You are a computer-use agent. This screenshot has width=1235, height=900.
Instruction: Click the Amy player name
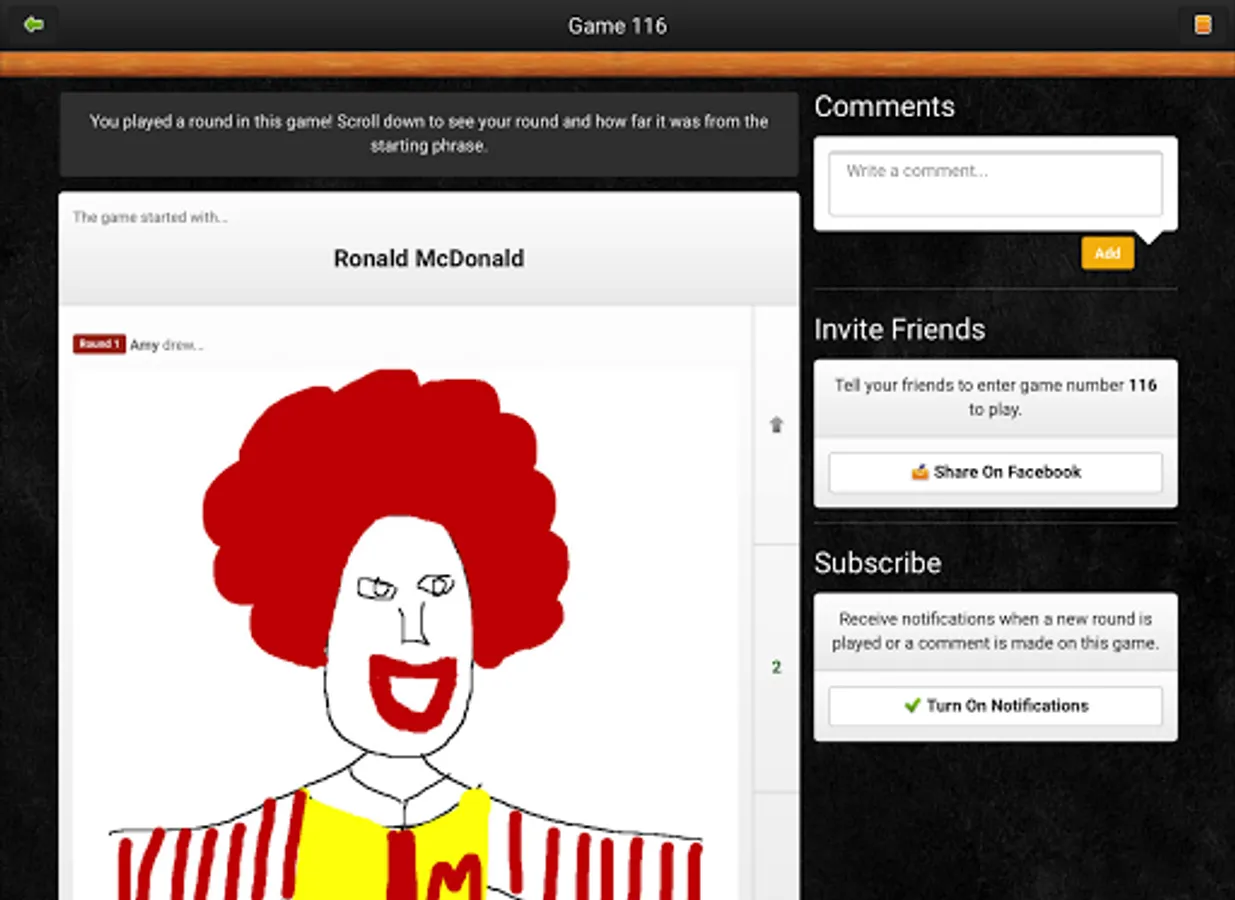point(144,345)
